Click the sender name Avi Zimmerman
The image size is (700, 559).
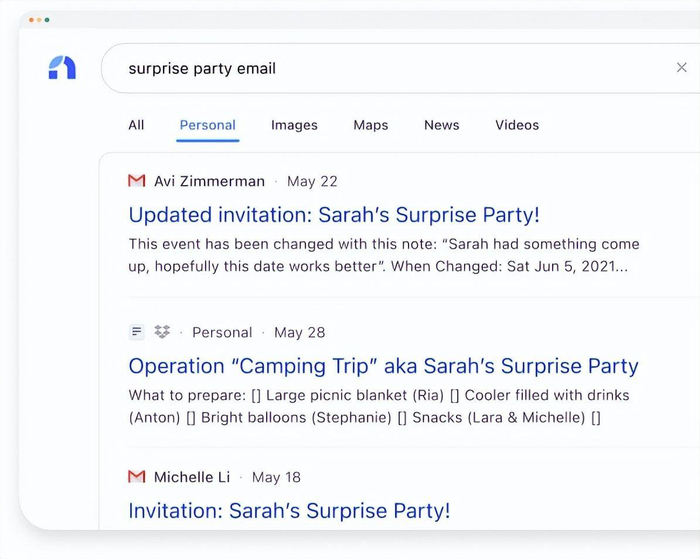[x=209, y=181]
